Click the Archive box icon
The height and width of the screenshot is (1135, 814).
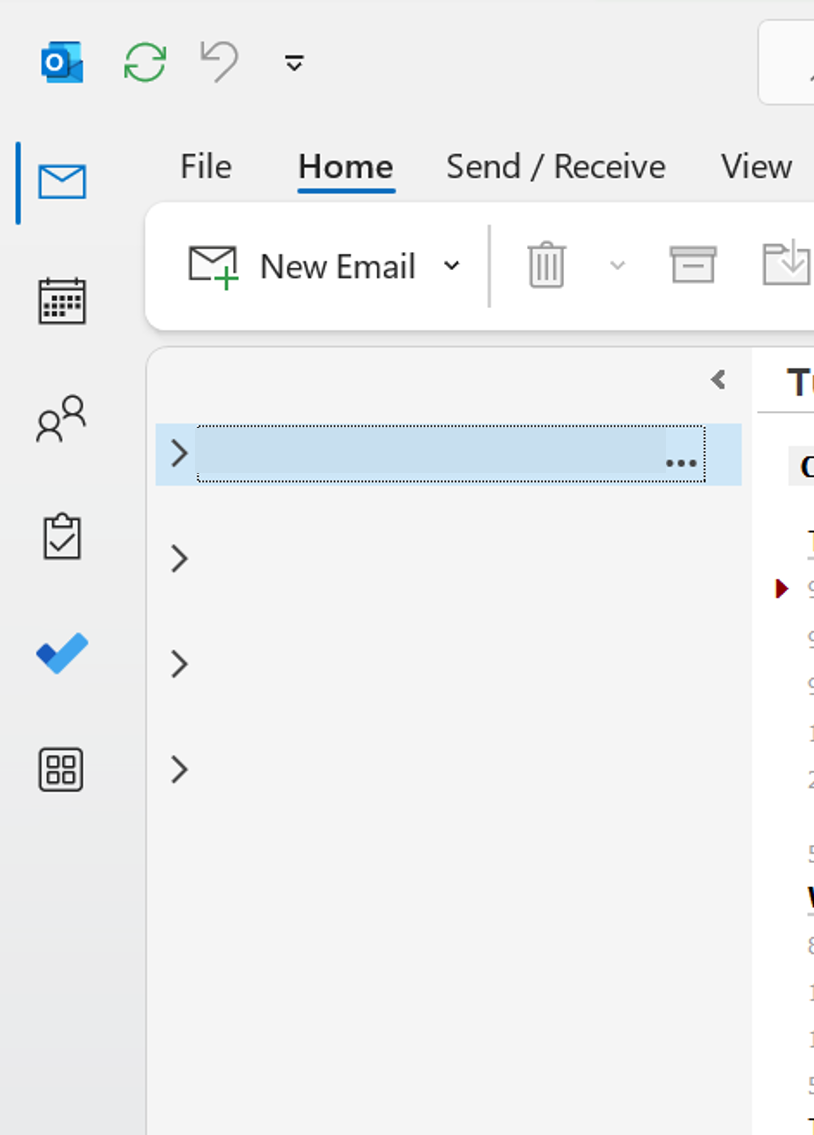click(x=693, y=265)
